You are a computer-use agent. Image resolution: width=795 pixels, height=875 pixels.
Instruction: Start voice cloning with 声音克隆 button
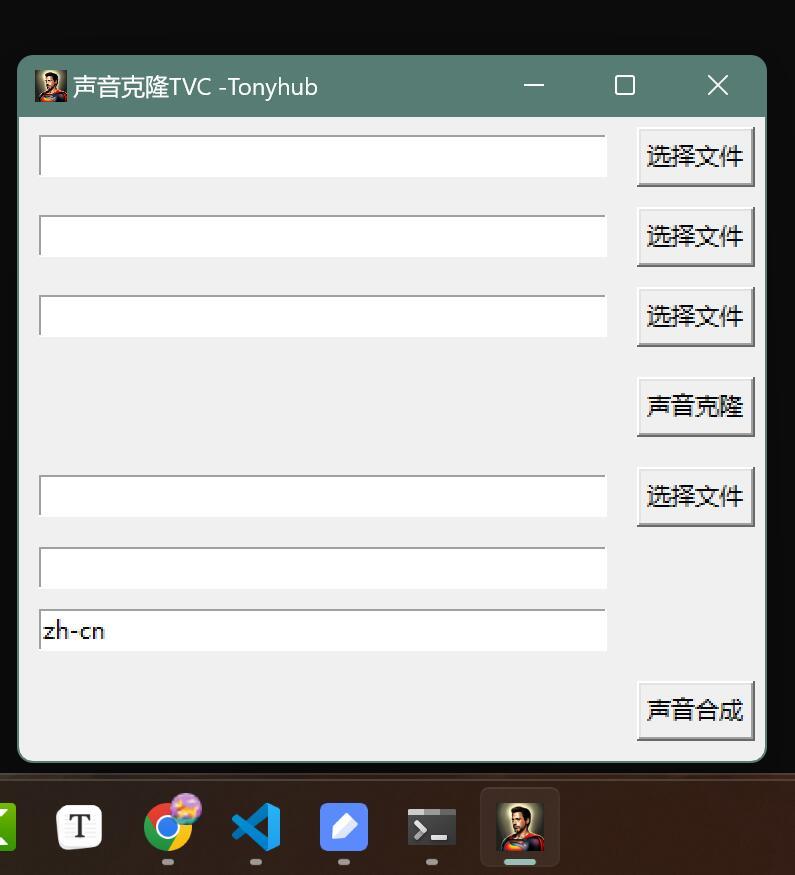tap(695, 407)
